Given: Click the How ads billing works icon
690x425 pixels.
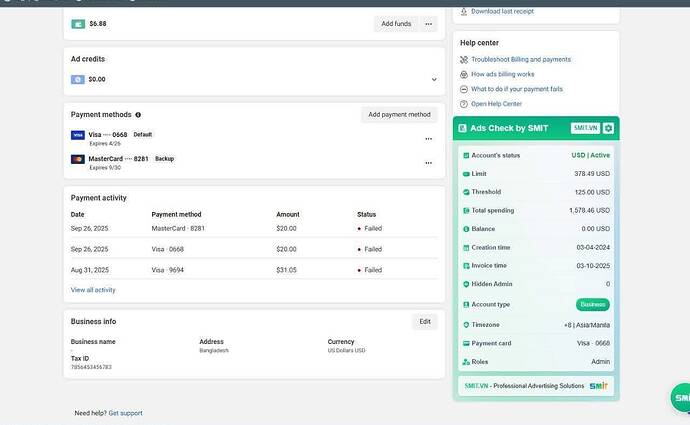Looking at the screenshot, I should point(463,74).
